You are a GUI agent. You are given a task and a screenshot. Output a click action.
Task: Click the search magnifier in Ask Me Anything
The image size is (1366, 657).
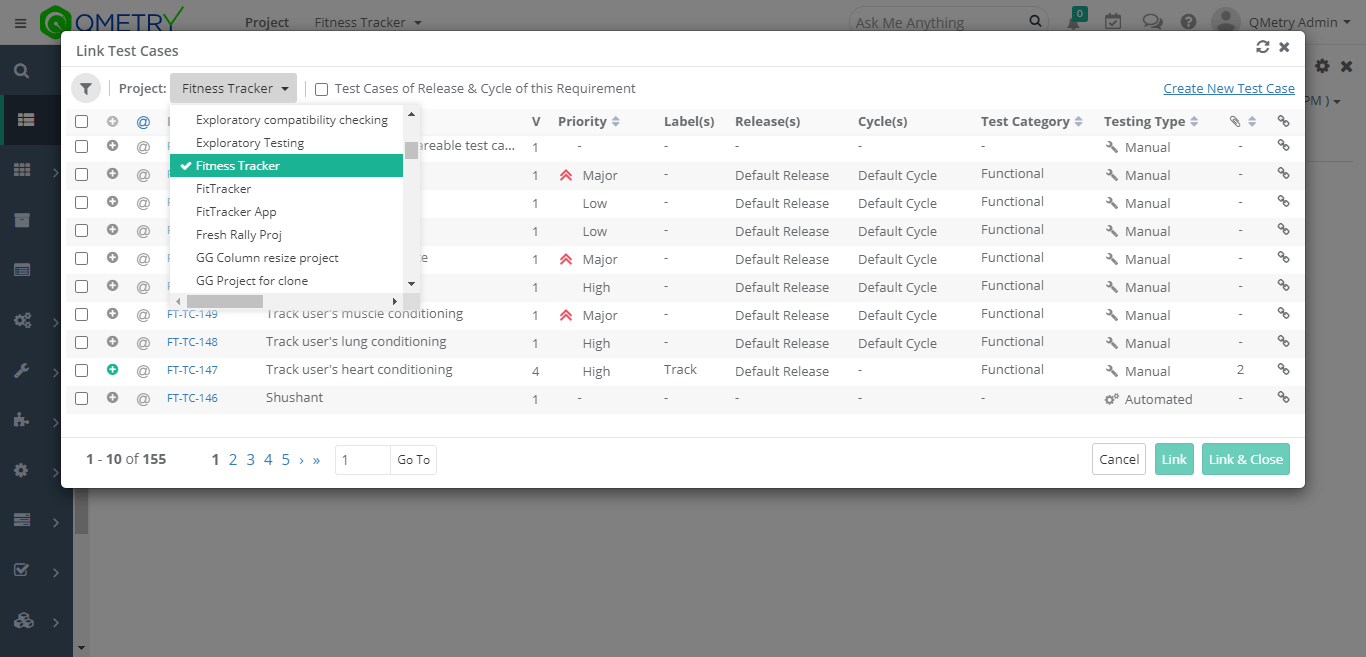pos(1035,21)
